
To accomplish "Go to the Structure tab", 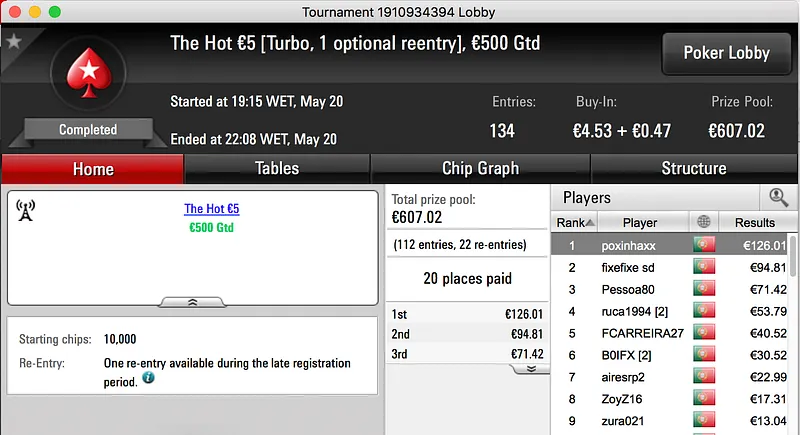I will (694, 168).
